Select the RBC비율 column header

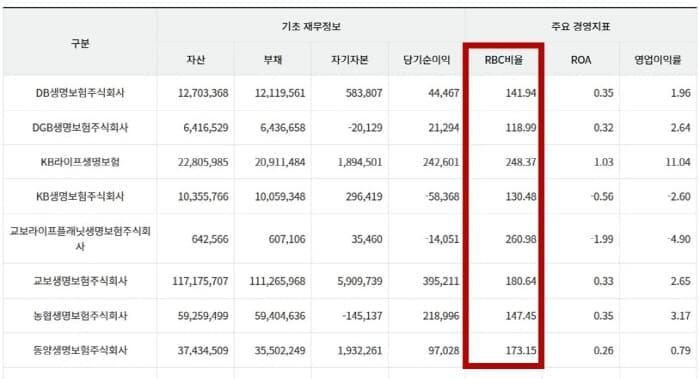[x=504, y=60]
